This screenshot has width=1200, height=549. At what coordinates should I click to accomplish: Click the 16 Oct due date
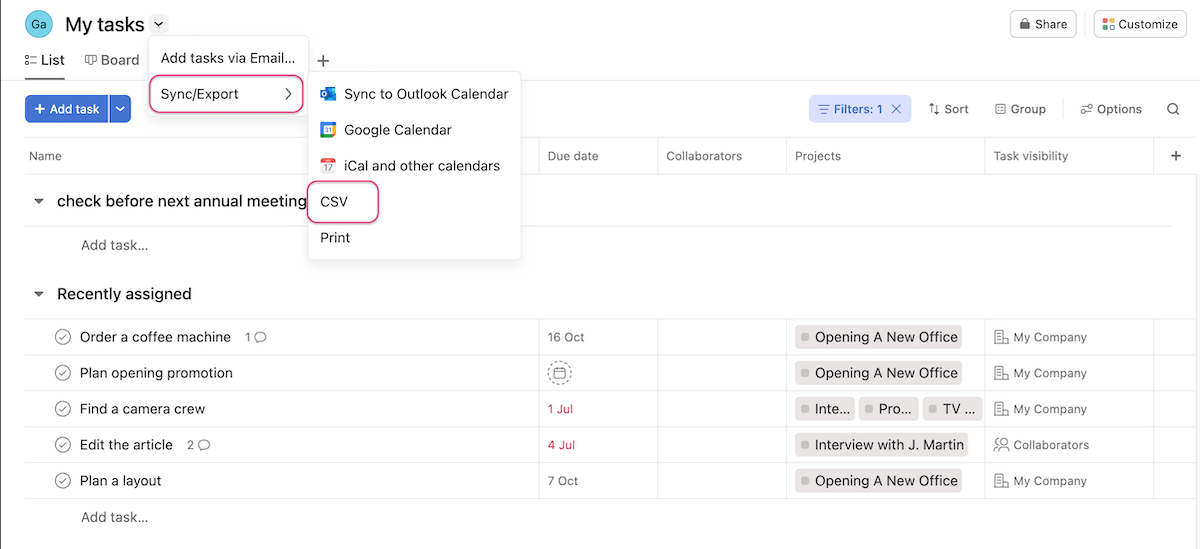click(565, 337)
